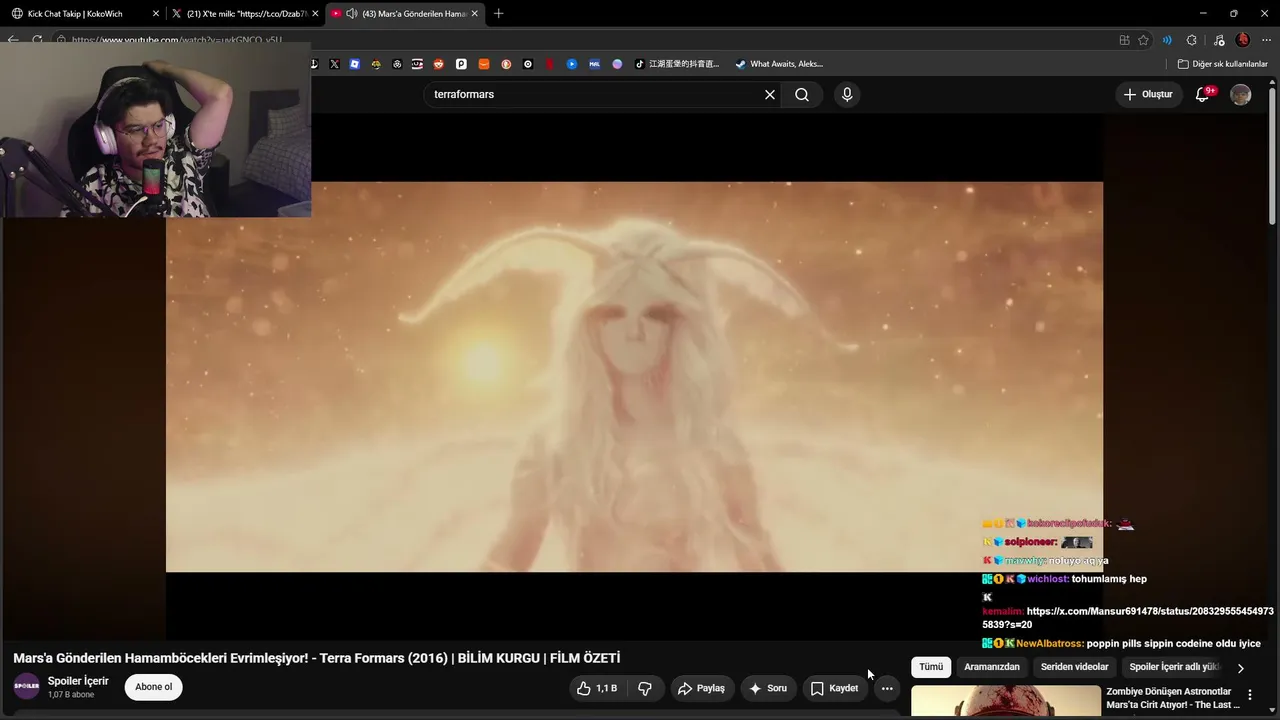Share the video with Paylaş
Screen dimensions: 1280x720
(x=701, y=688)
